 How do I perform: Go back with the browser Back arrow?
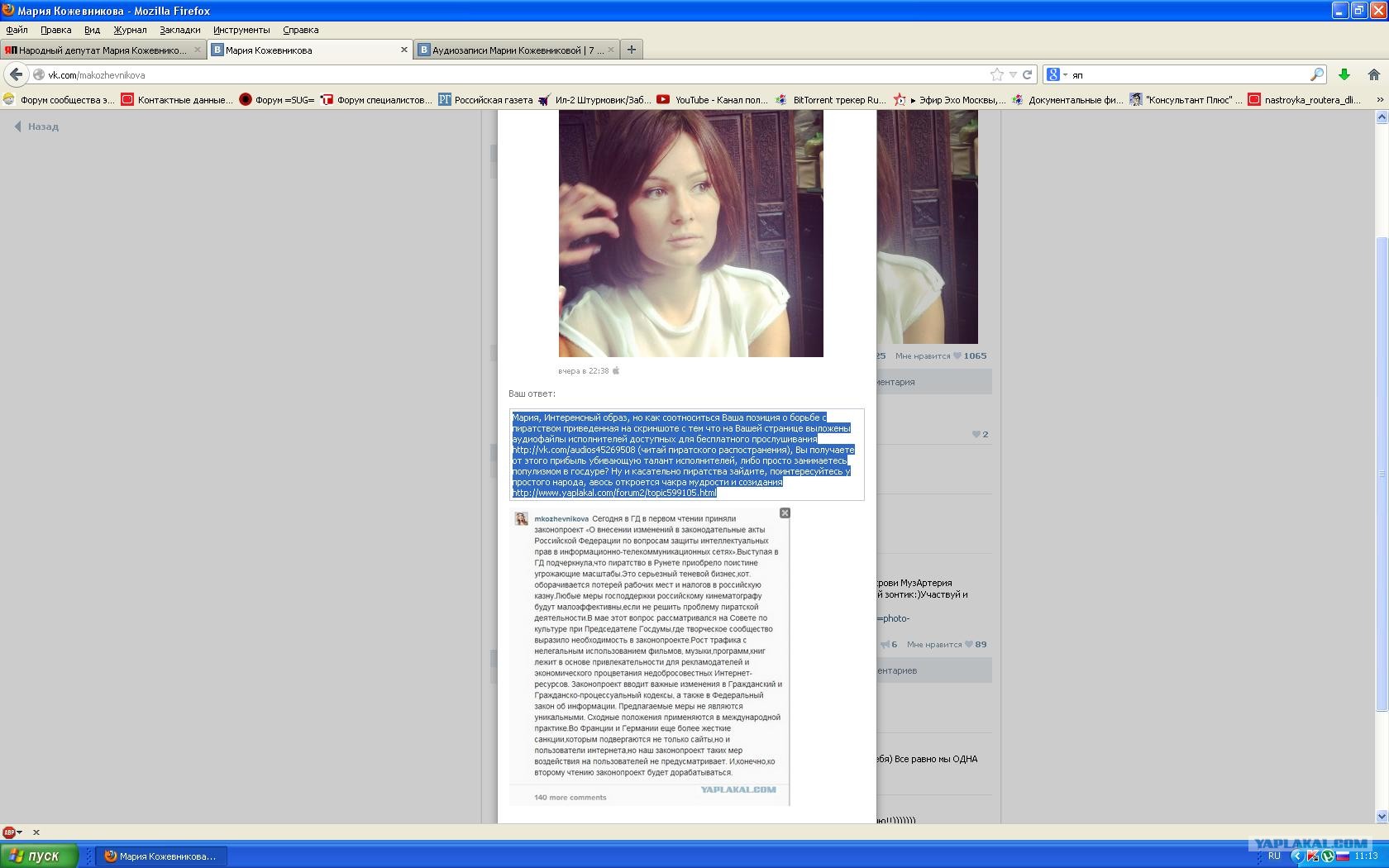16,74
